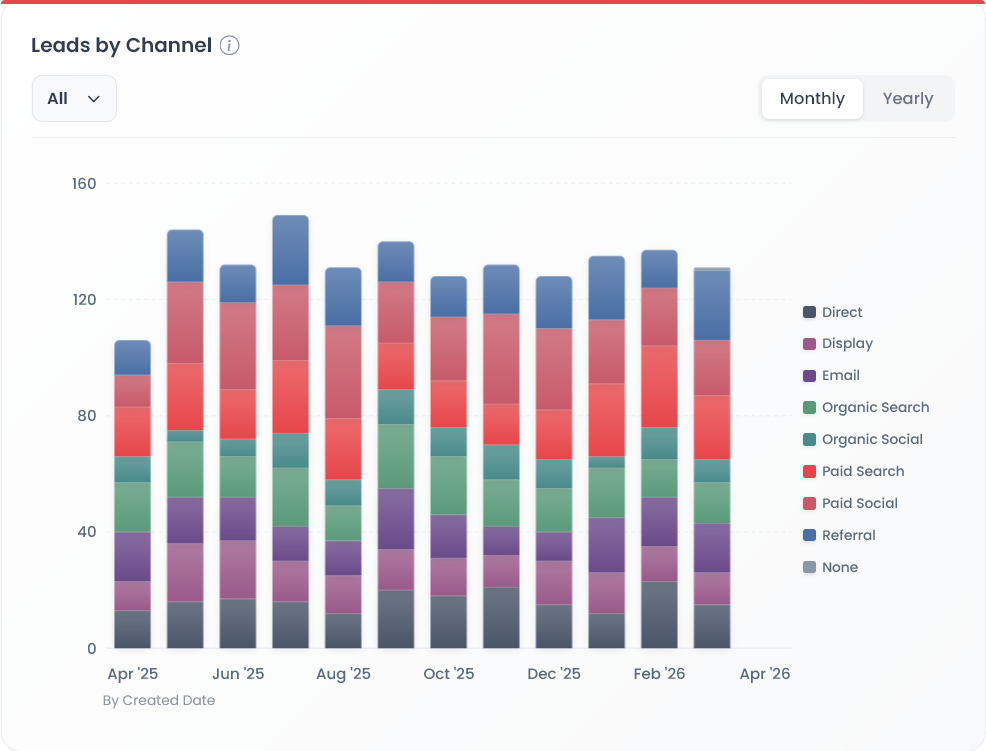Select the Monthly tab
986x751 pixels.
click(811, 98)
